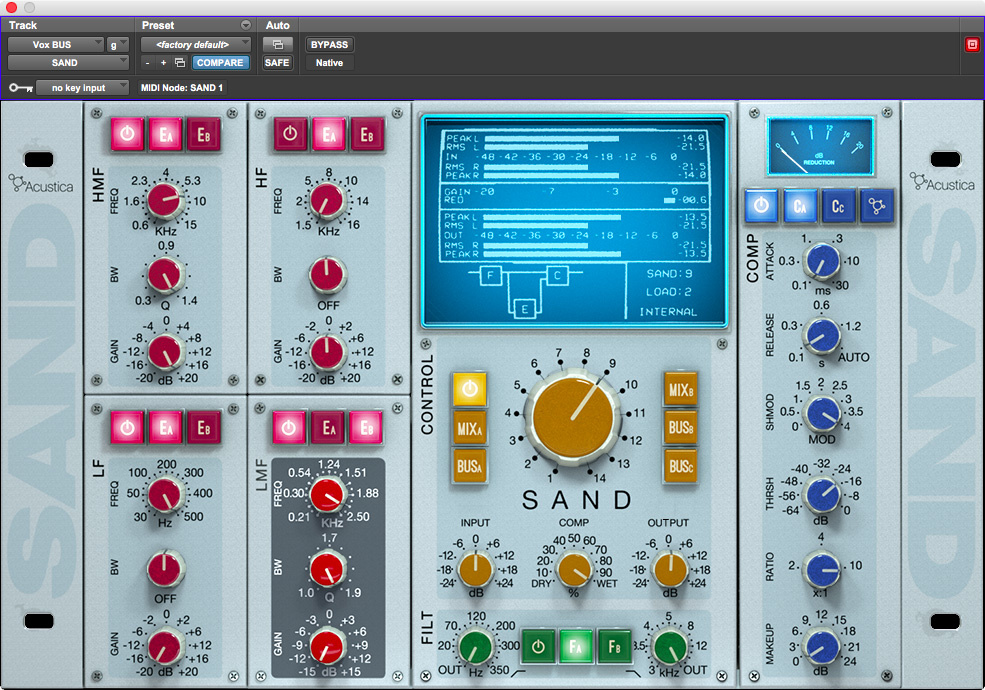Select LF band EA equalizer model
The image size is (985, 690).
tap(166, 427)
